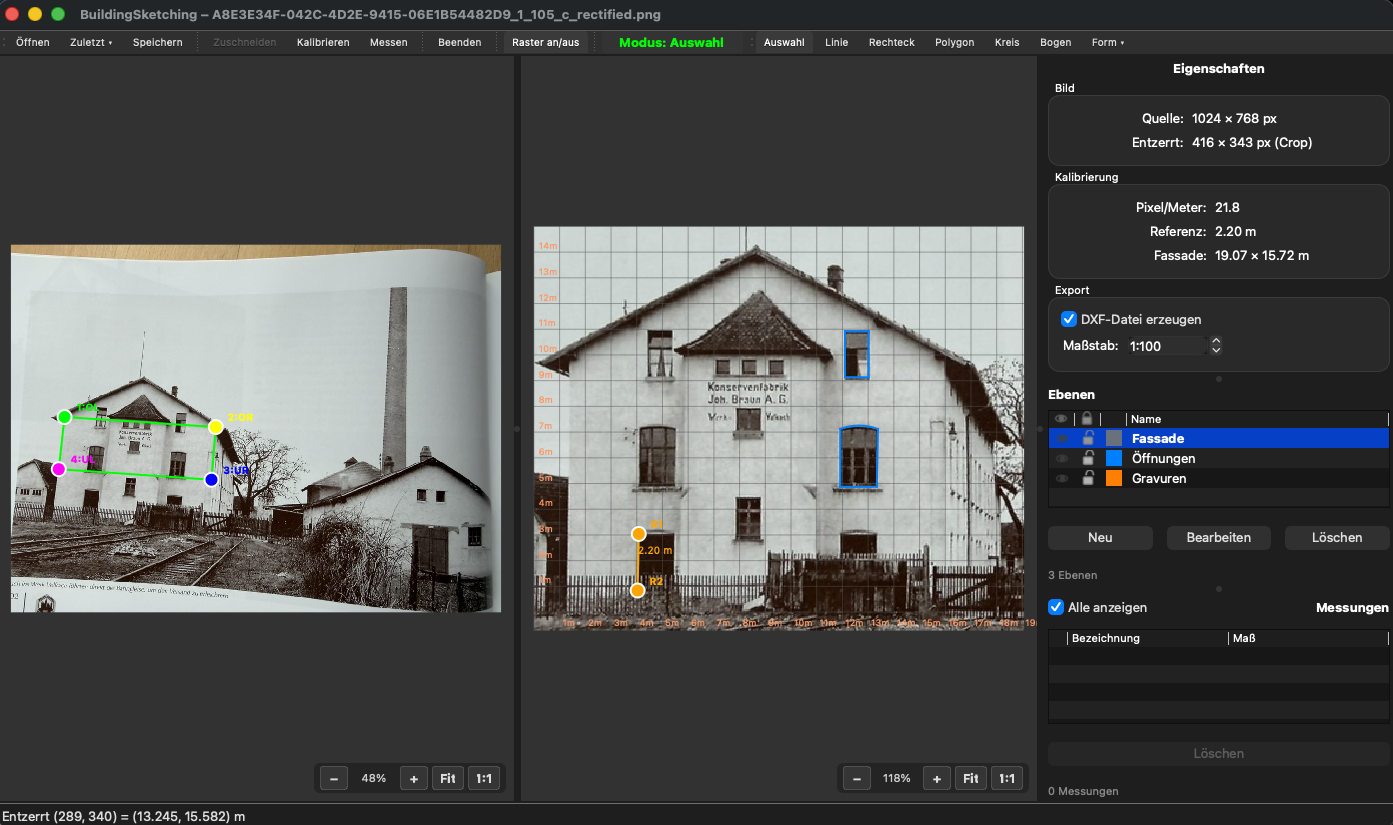Toggle visibility eye of Öffnungen layer
Screen dimensions: 1393x825
(x=1061, y=459)
